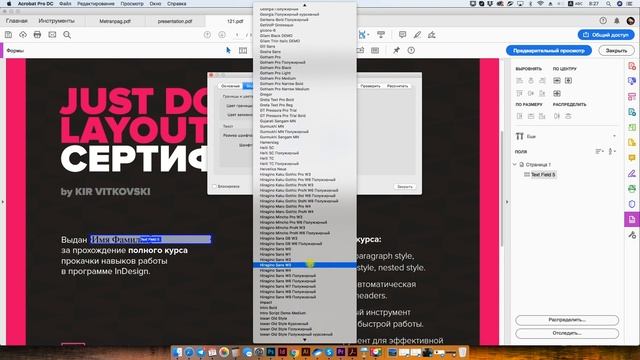Click the user avatar in top right
This screenshot has width=640, height=360.
coord(631,21)
